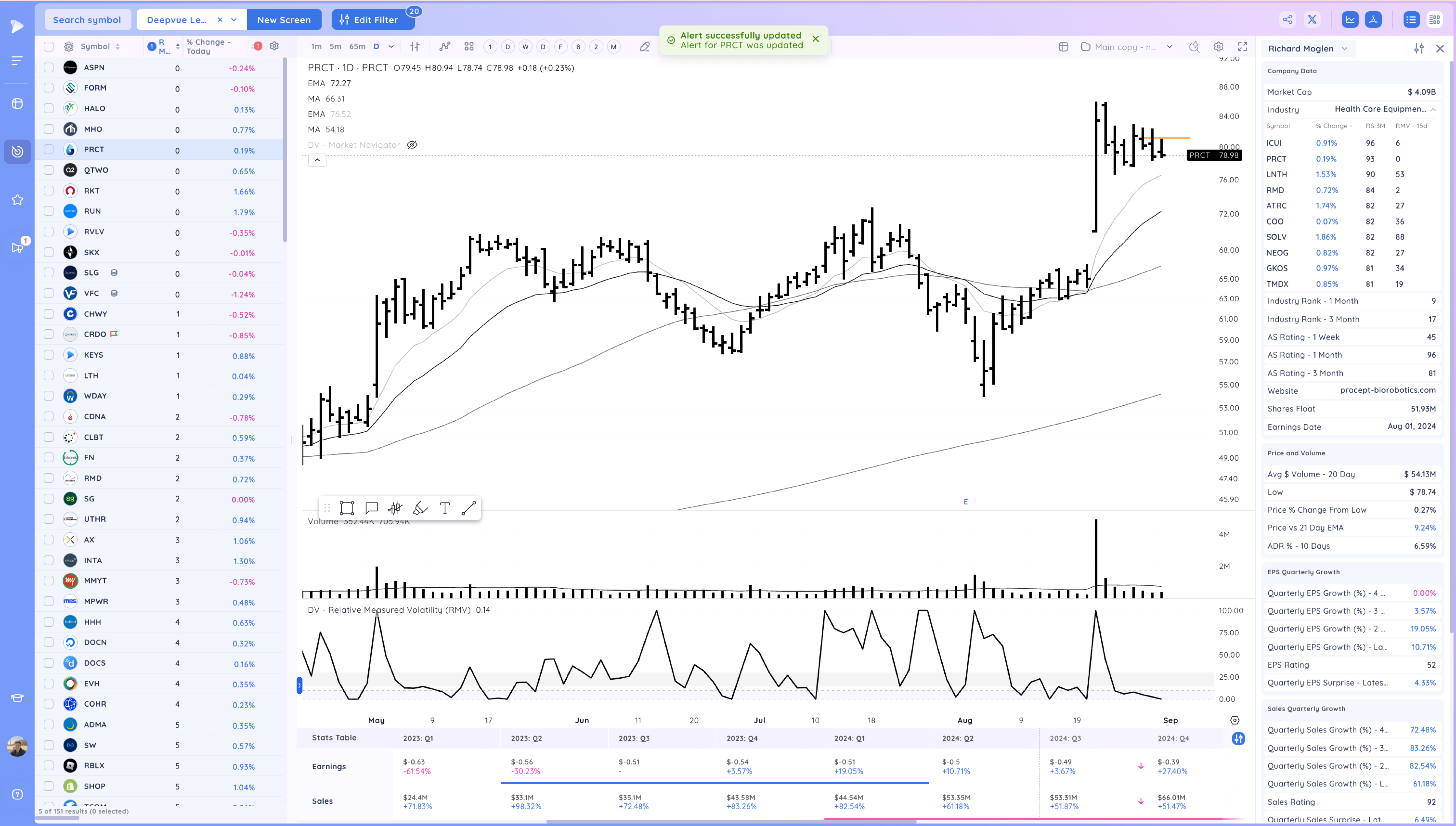The width and height of the screenshot is (1456, 826).
Task: Open the X (Twitter) share icon
Action: coord(1312,20)
